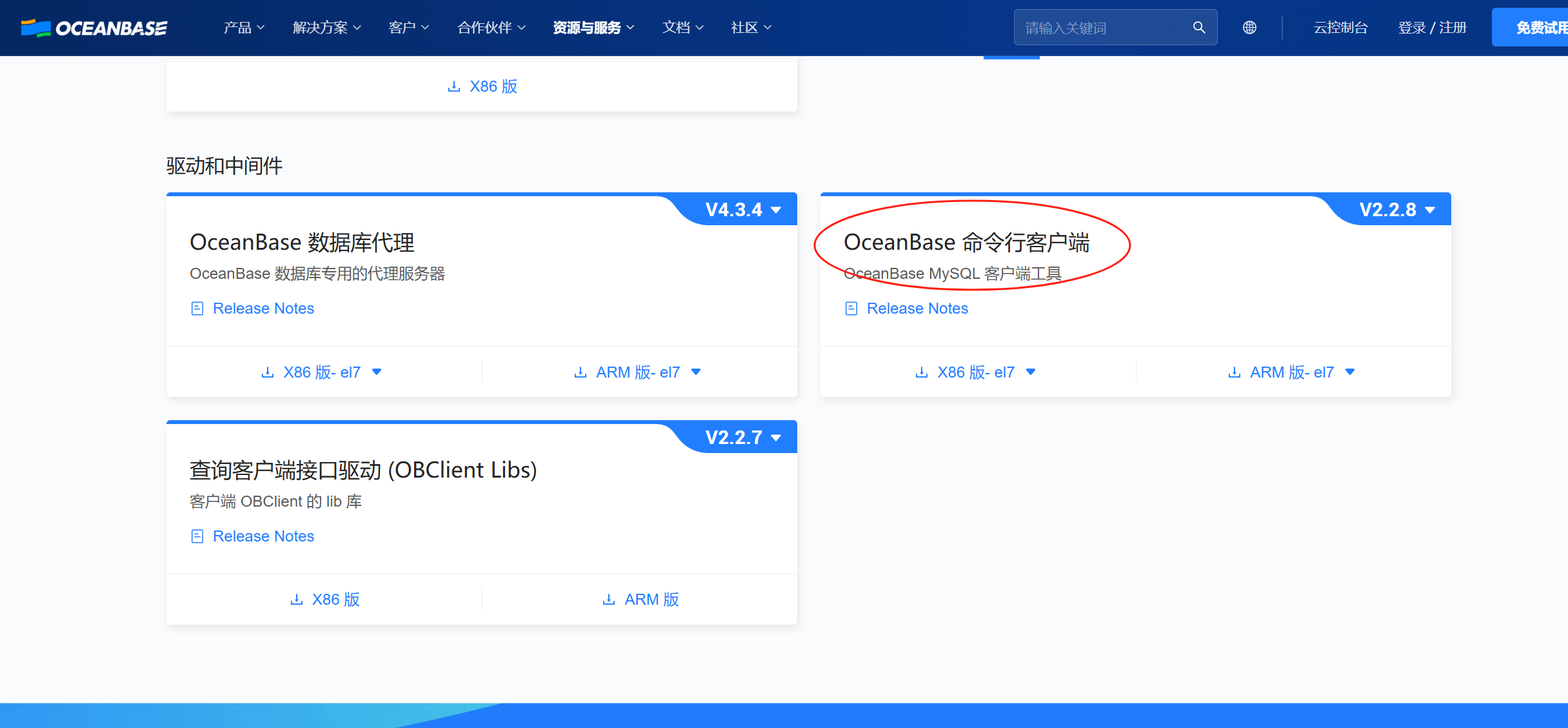Click download icon for 命令行客户端 X86 版- el7
This screenshot has width=1568, height=728.
[x=922, y=372]
